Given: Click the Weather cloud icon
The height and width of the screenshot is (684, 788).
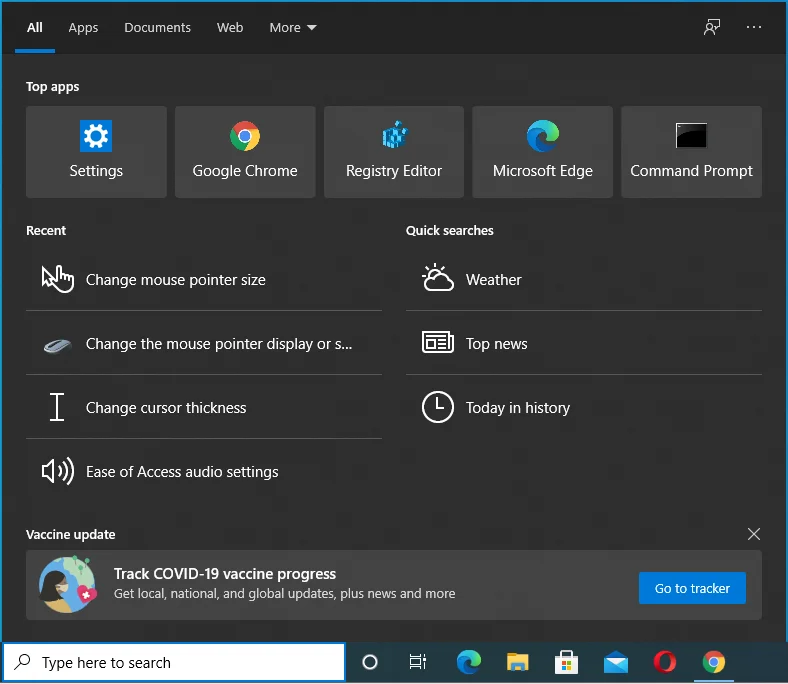Looking at the screenshot, I should [x=438, y=278].
